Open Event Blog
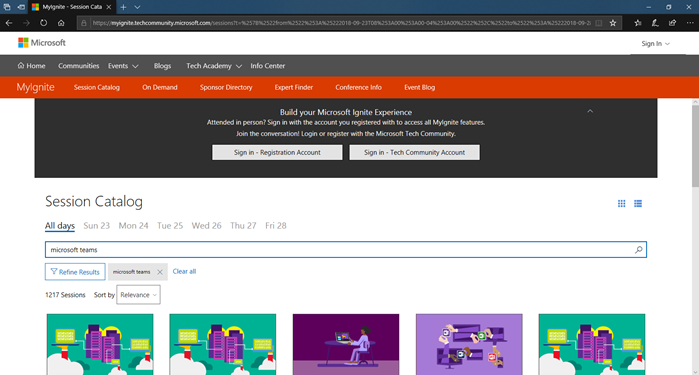 pos(419,87)
